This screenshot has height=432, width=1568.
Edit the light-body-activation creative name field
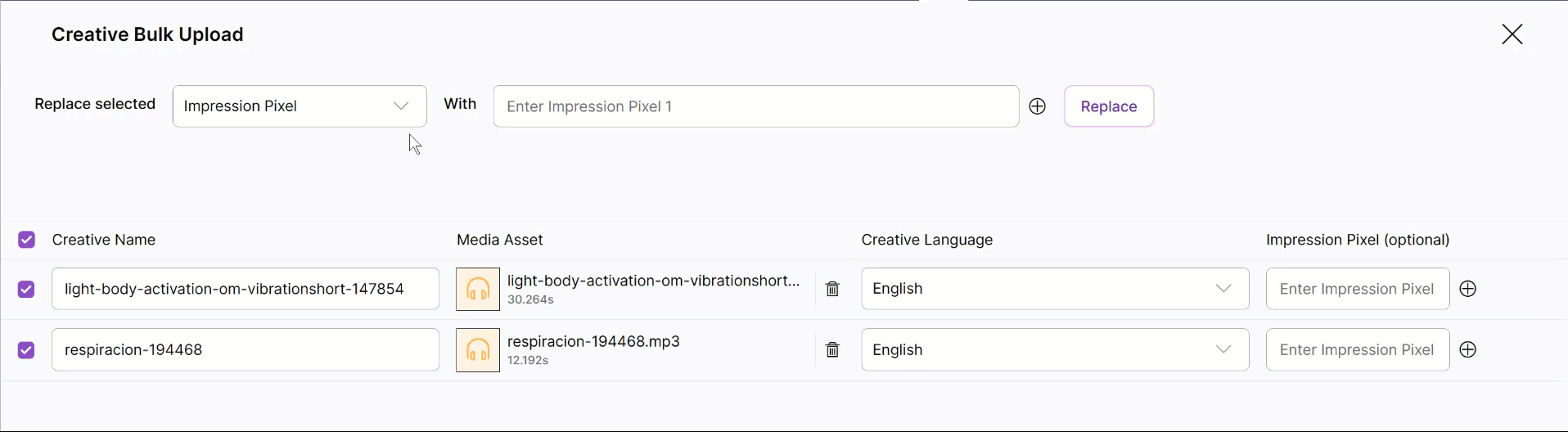pyautogui.click(x=245, y=289)
